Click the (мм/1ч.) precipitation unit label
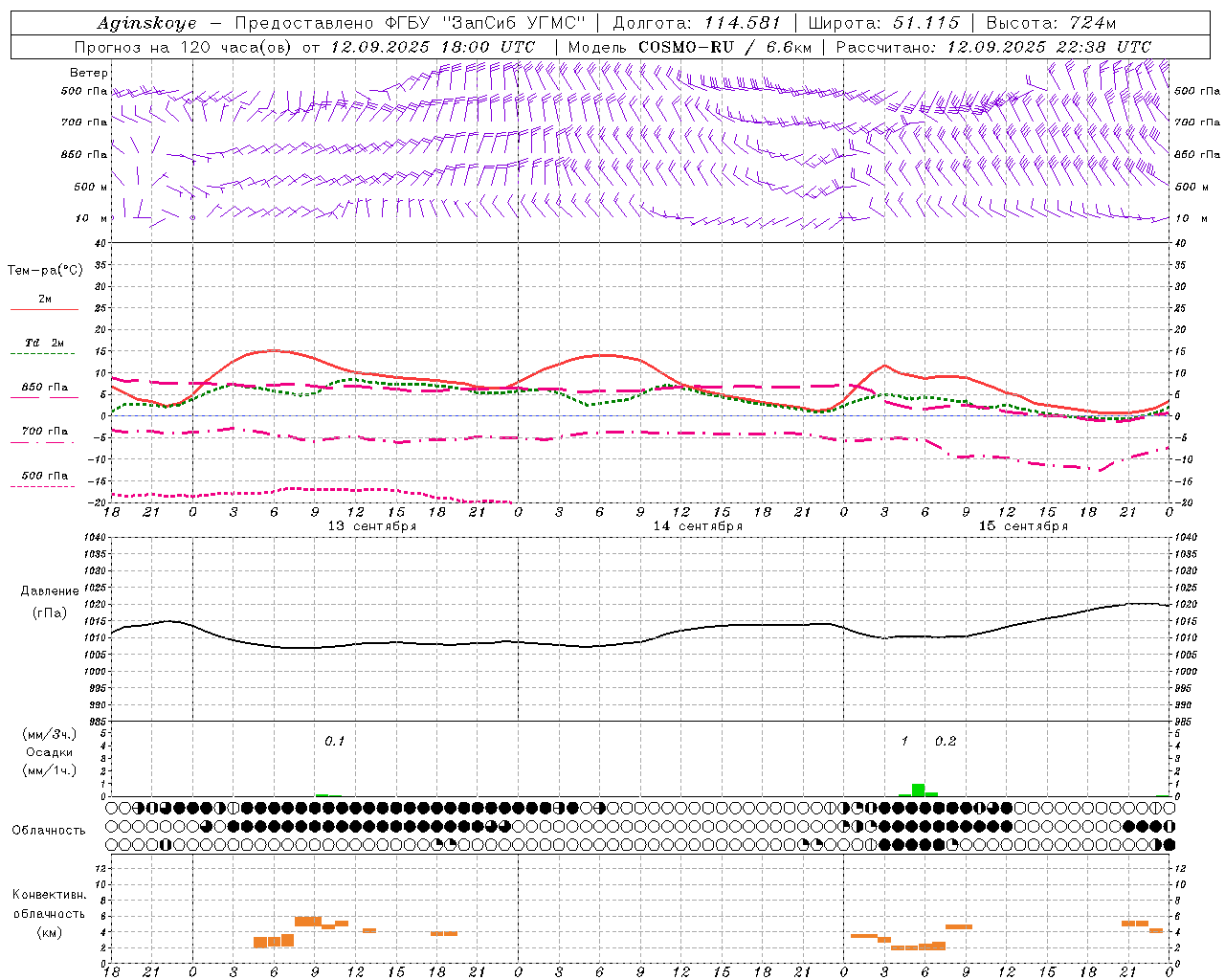This screenshot has width=1225, height=980. tap(50, 770)
